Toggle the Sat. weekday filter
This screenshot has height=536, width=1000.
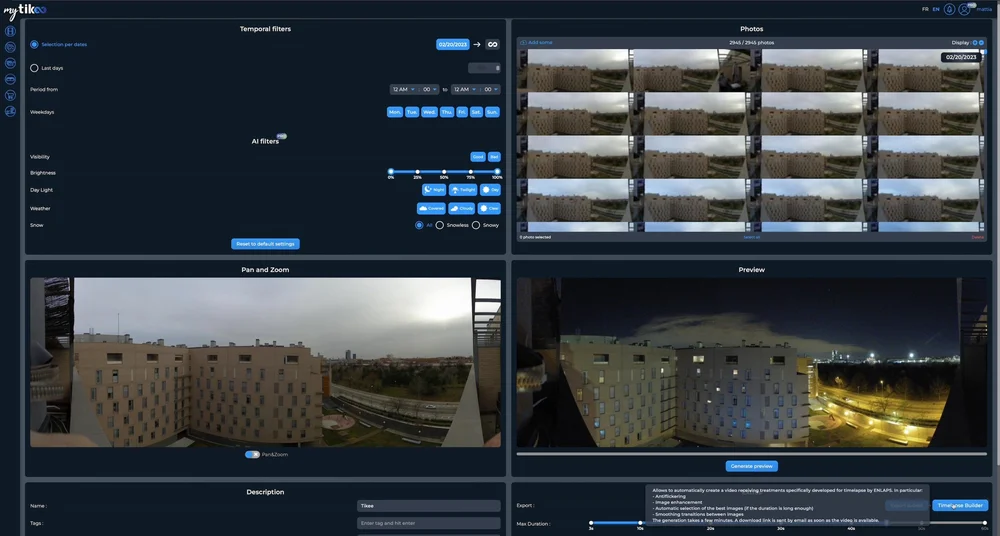[x=476, y=112]
